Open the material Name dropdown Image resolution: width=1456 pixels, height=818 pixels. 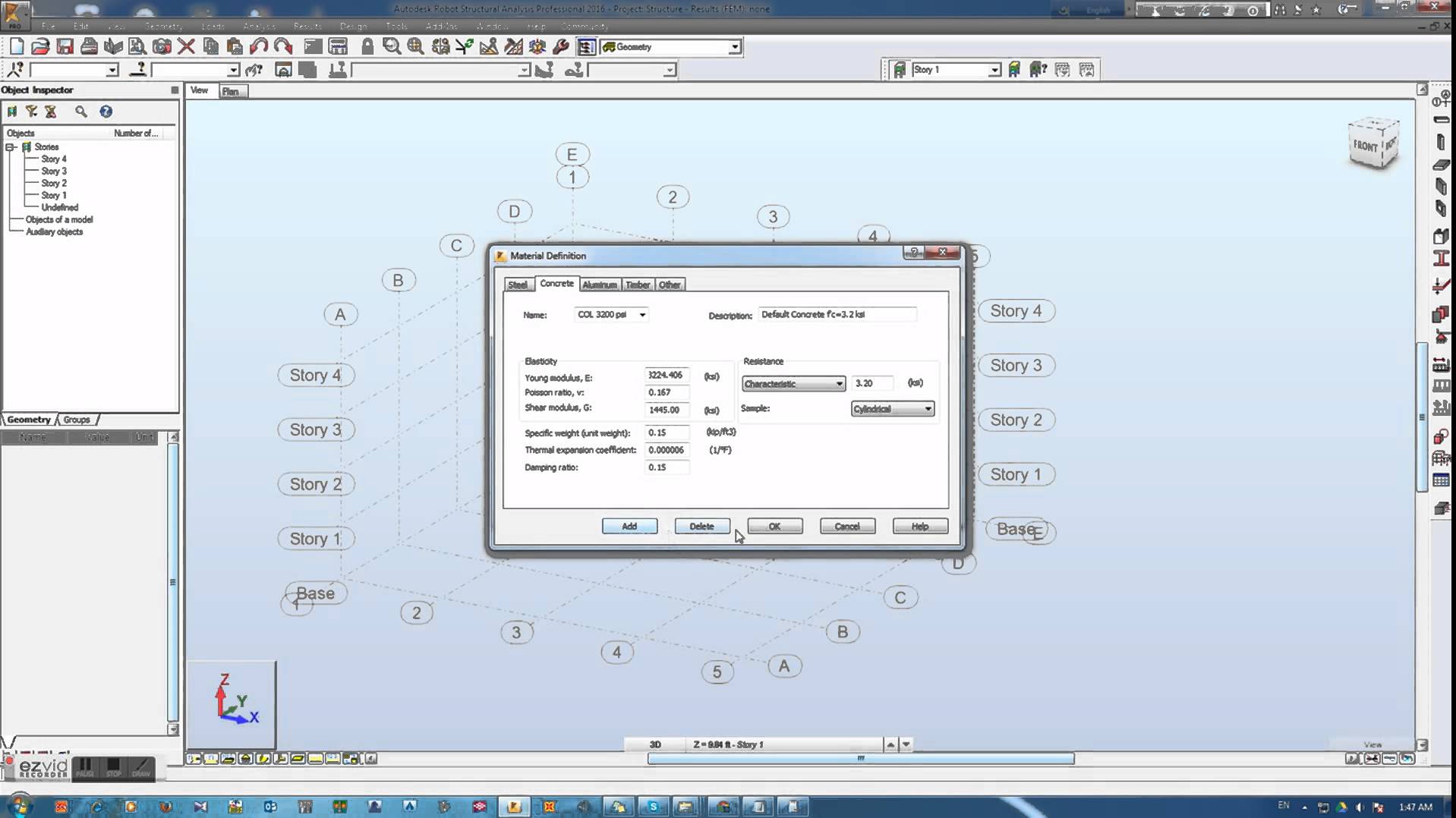642,315
